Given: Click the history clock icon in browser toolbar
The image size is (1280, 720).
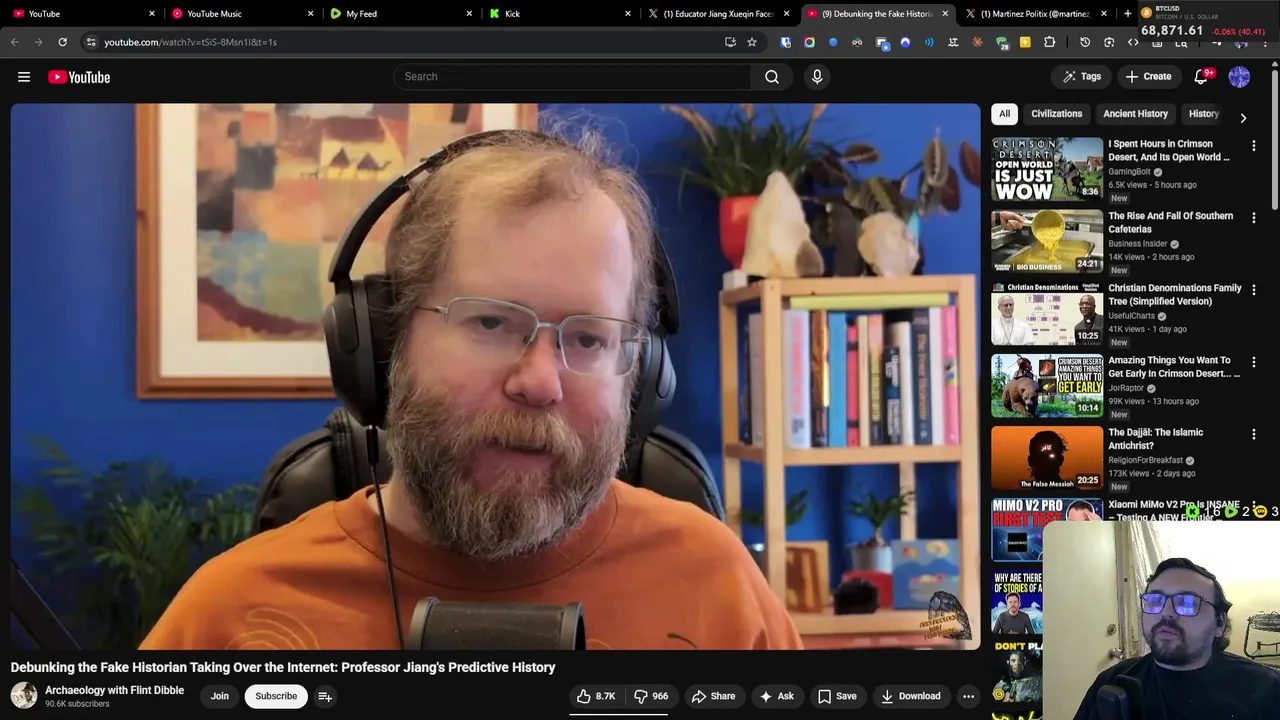Looking at the screenshot, I should click(x=1085, y=42).
